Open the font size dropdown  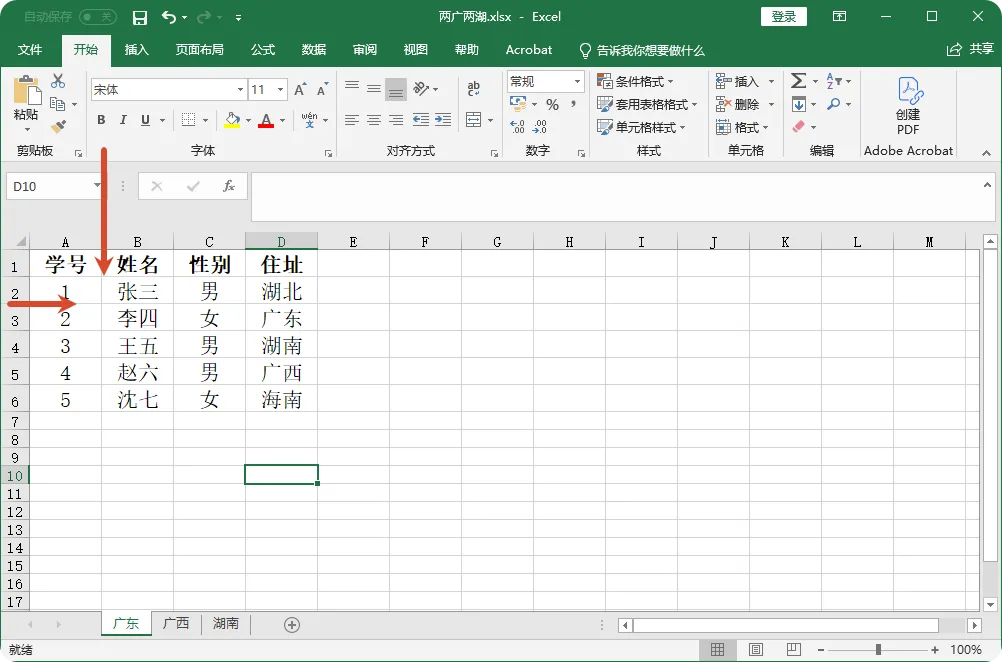coord(280,89)
